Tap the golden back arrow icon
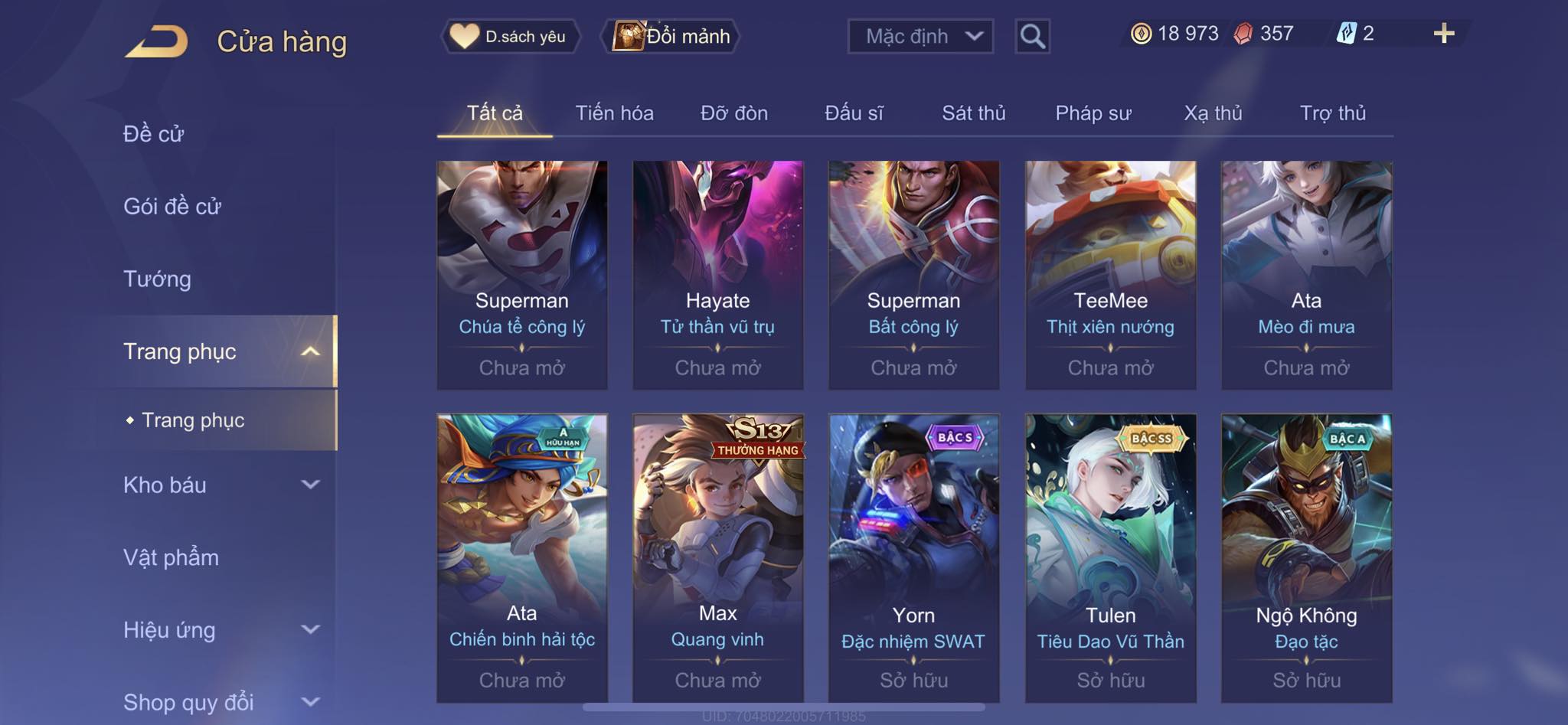The image size is (1568, 725). click(157, 41)
